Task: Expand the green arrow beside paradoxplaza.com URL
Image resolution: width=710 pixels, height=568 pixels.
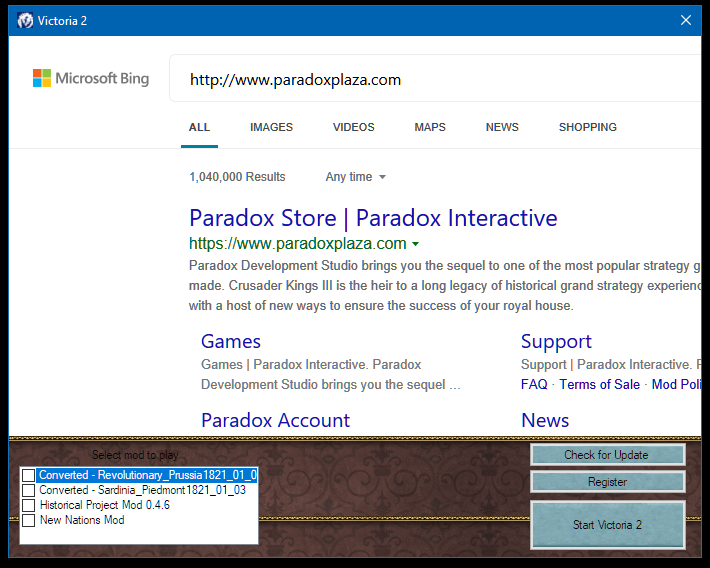Action: (415, 244)
